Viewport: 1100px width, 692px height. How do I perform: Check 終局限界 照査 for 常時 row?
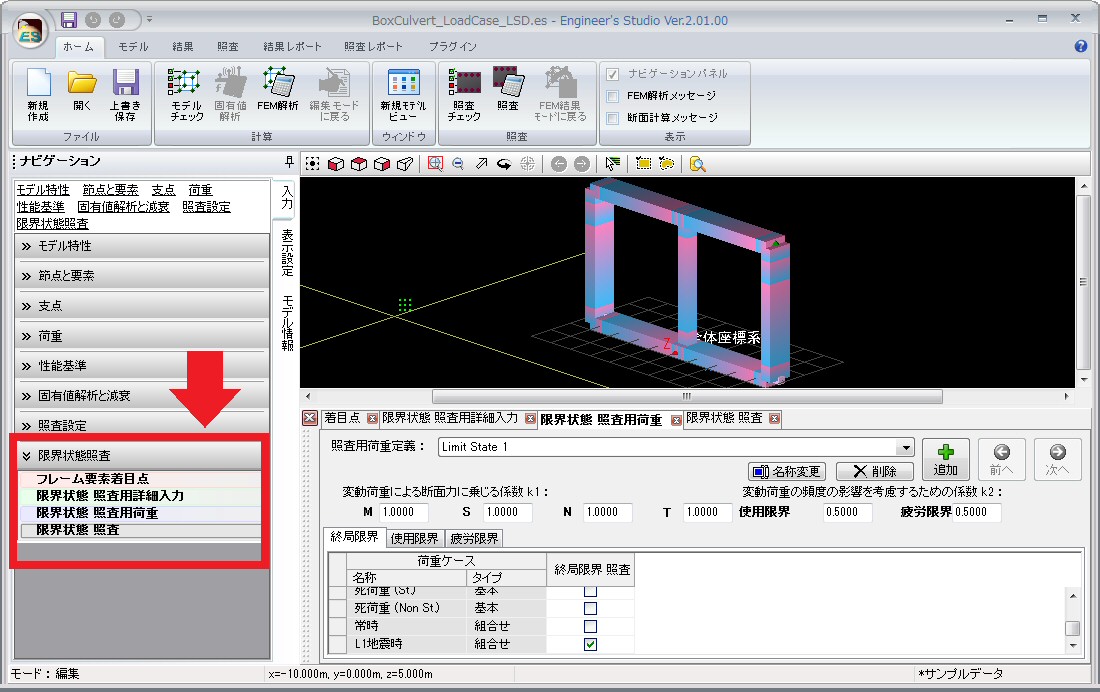(591, 626)
